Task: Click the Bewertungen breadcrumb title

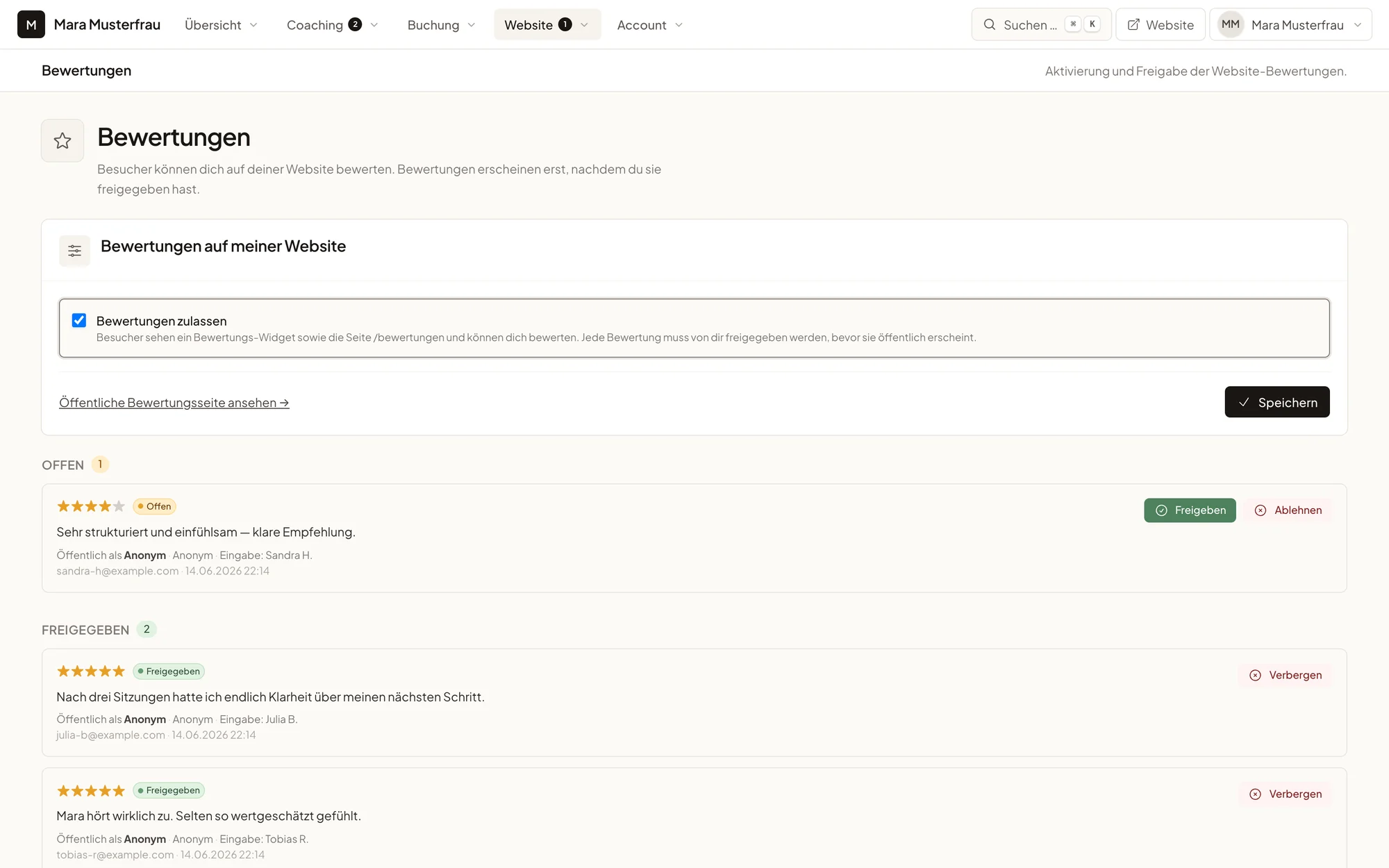Action: point(86,70)
